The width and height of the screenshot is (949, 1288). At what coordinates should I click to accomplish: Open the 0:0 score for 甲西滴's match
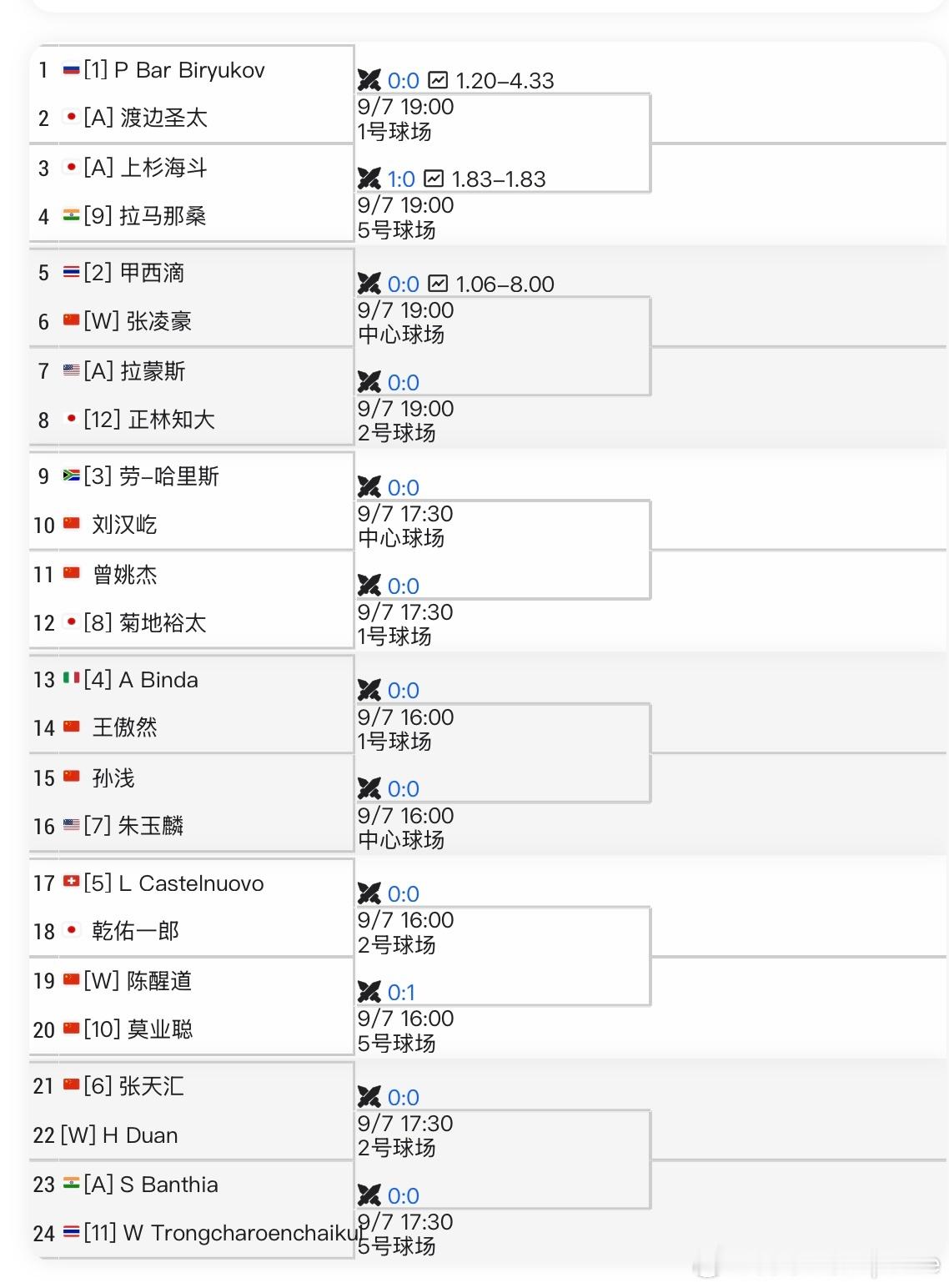[404, 284]
